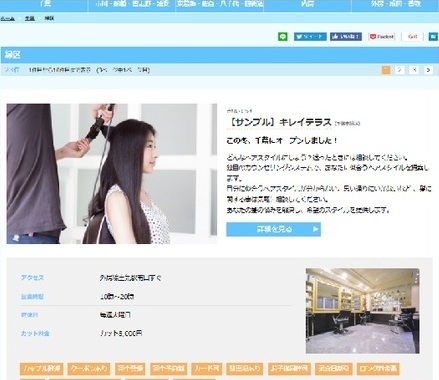Click the カップル歓迎 tag
This screenshot has width=439, height=380.
click(42, 369)
